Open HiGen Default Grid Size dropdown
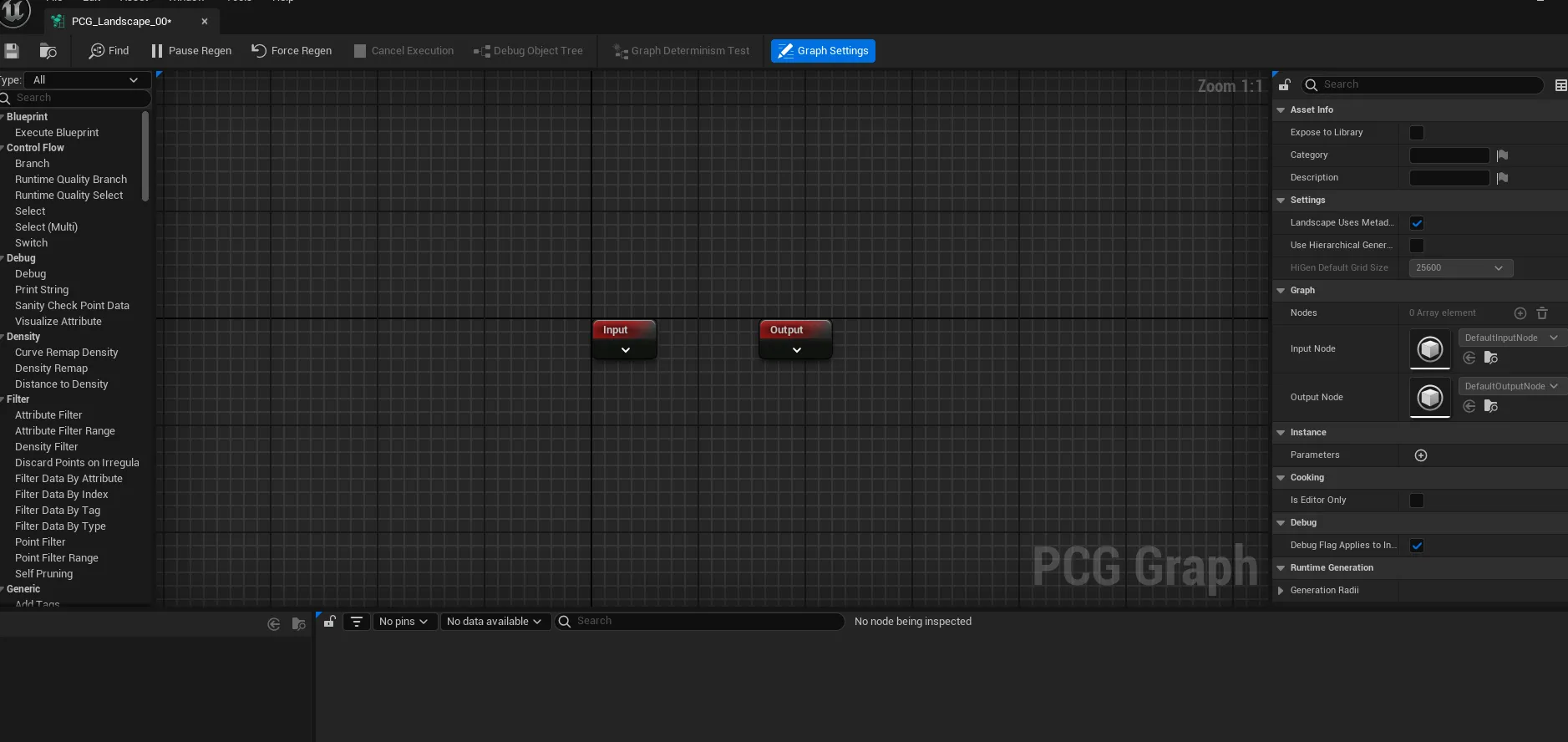Viewport: 1568px width, 742px height. click(x=1461, y=268)
